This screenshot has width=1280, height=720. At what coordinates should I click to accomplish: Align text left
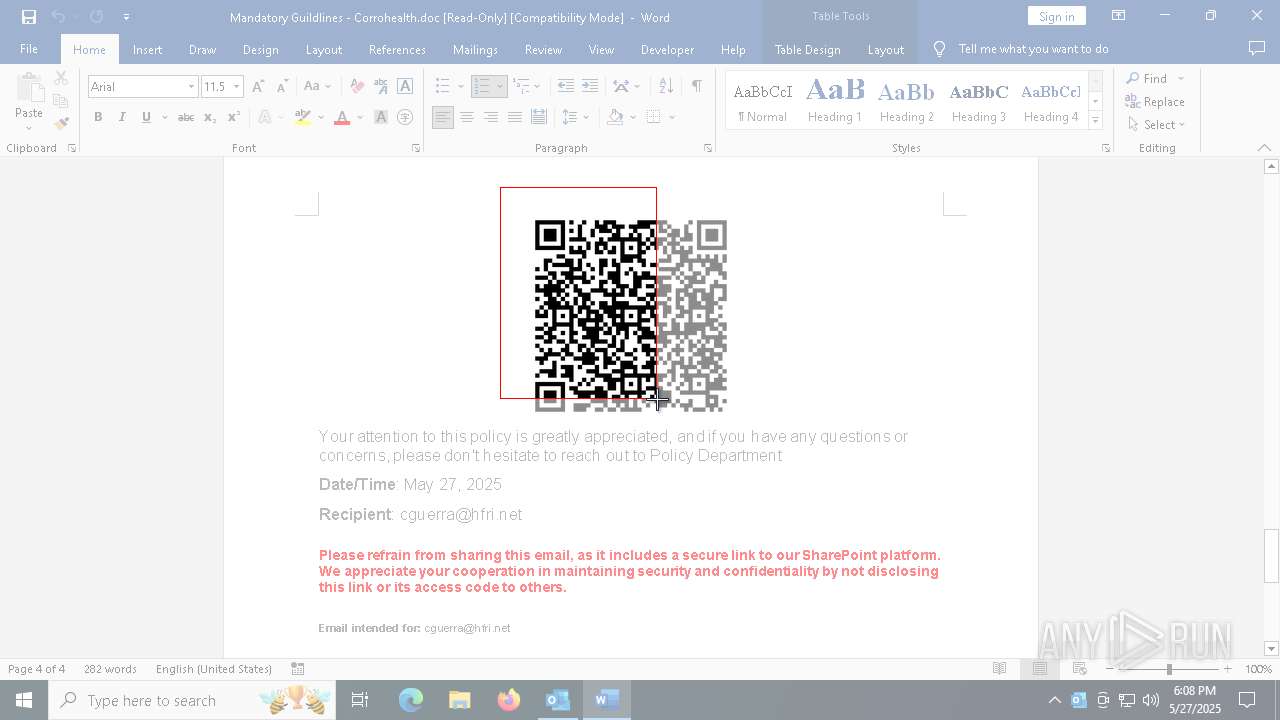443,117
